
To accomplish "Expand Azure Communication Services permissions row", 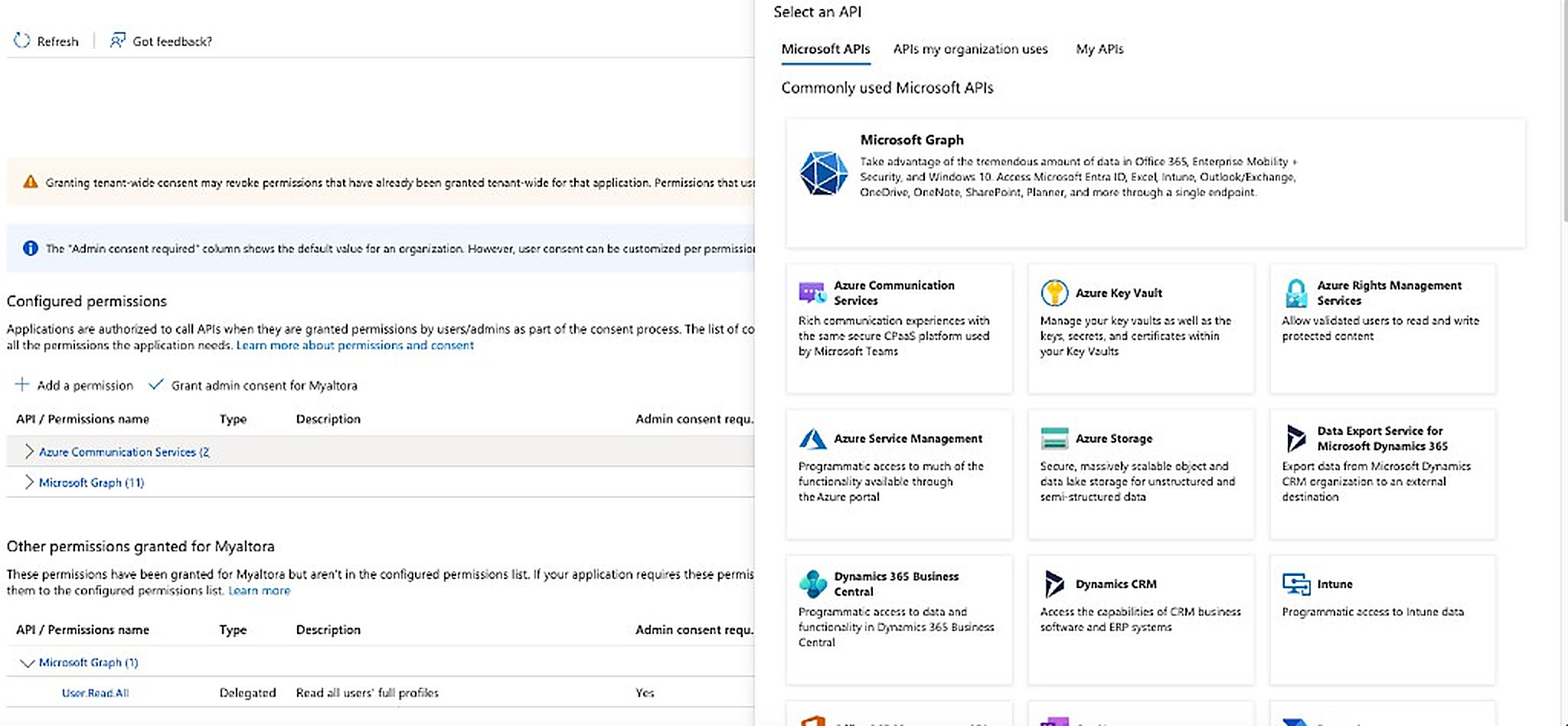I will (x=29, y=452).
